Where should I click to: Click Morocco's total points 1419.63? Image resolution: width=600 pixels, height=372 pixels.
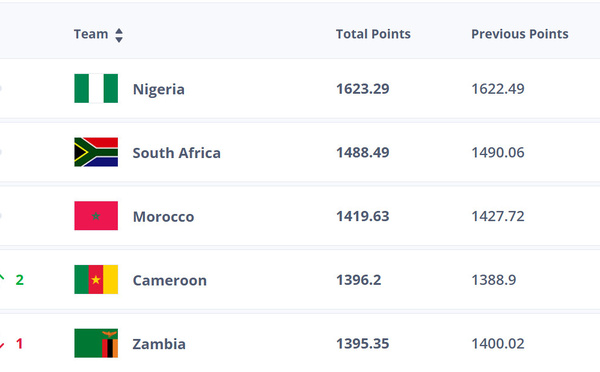coord(362,216)
